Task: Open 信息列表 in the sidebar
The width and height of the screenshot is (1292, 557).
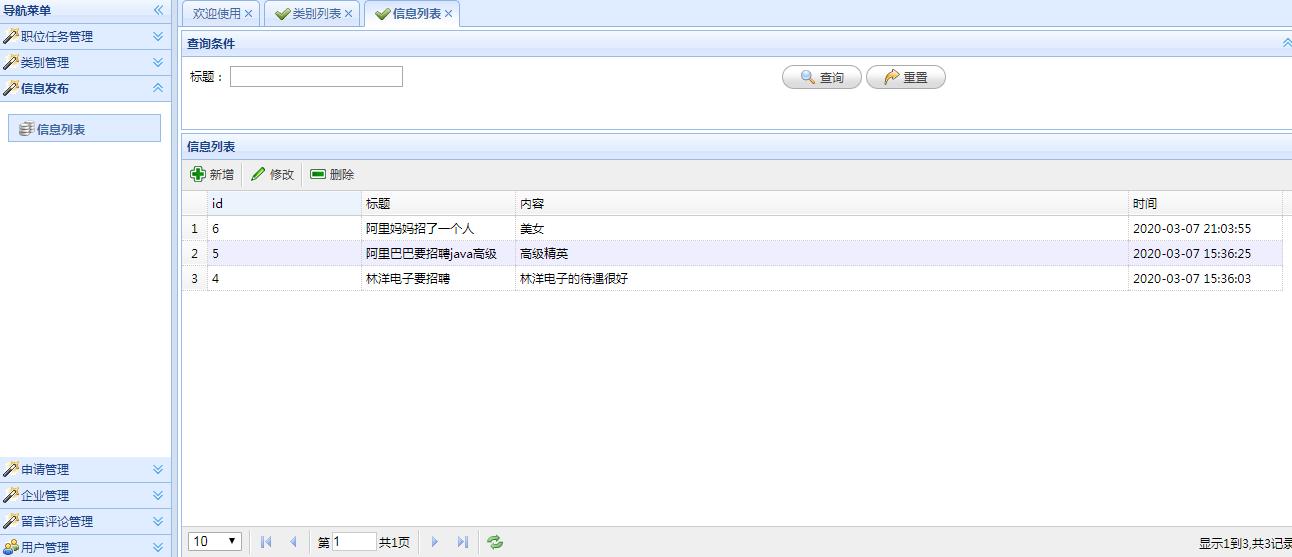Action: pos(84,128)
